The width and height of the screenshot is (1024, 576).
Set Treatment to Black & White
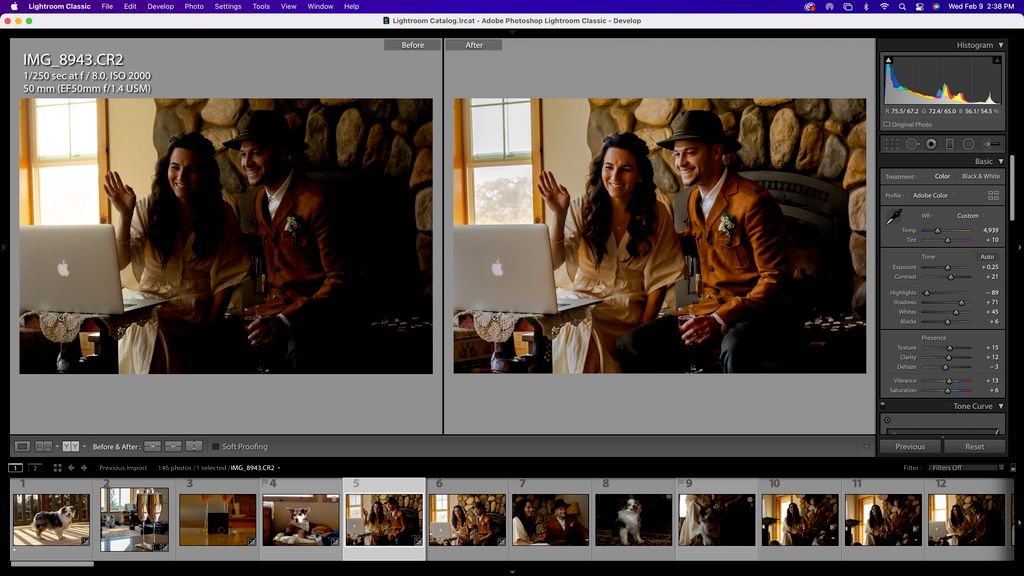pyautogui.click(x=980, y=176)
